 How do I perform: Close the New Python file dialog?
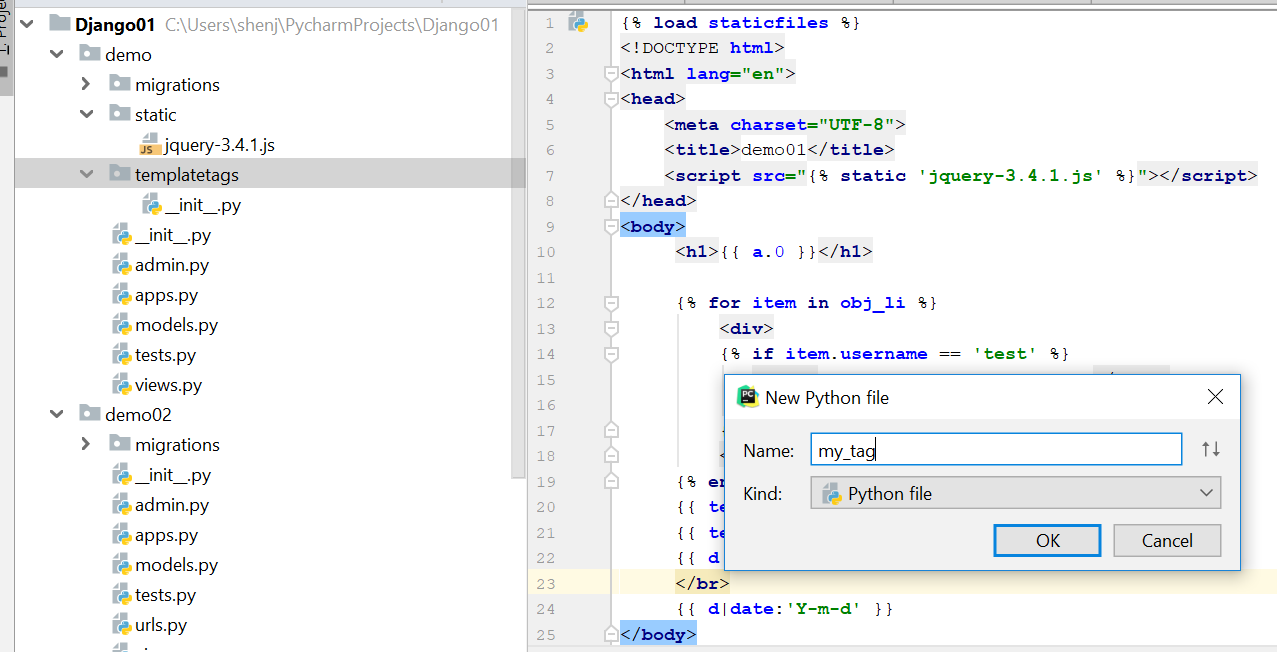tap(1215, 397)
